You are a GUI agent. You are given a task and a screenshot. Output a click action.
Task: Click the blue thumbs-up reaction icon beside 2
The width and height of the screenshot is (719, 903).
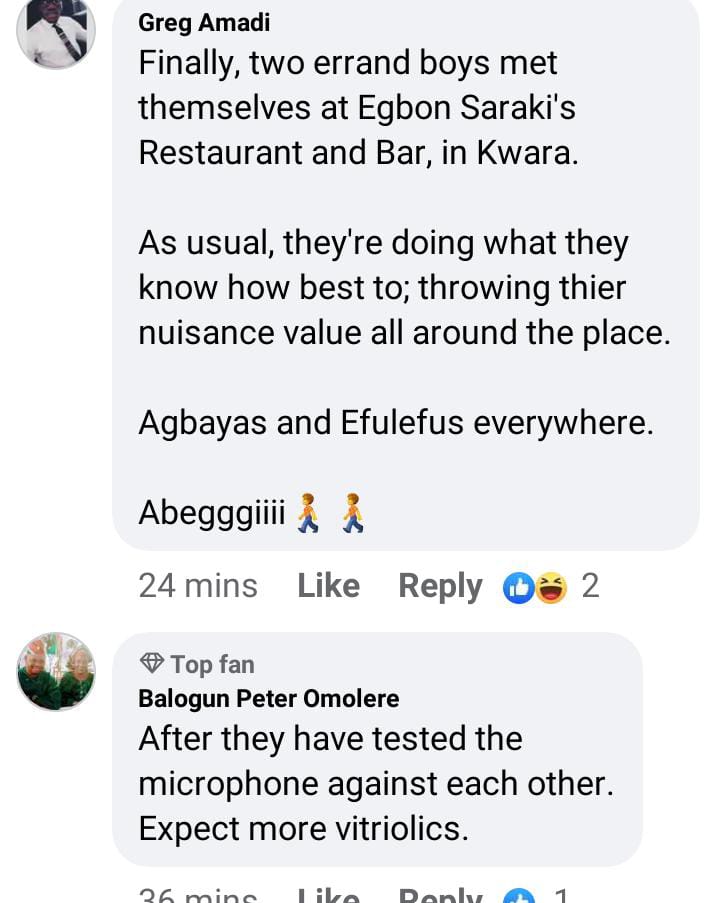coord(519,588)
